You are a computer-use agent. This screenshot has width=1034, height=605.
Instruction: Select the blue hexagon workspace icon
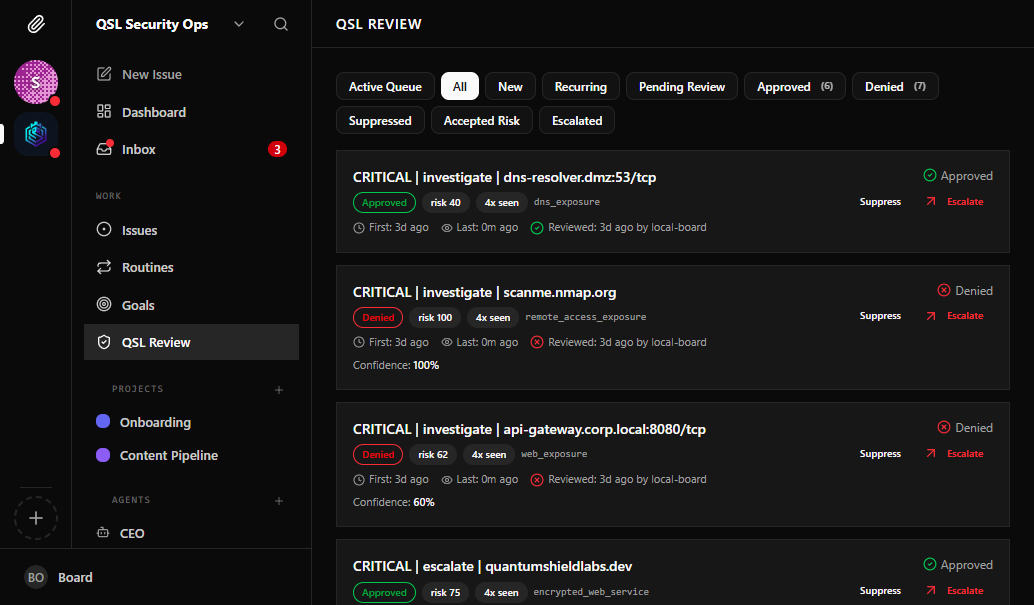click(x=36, y=134)
